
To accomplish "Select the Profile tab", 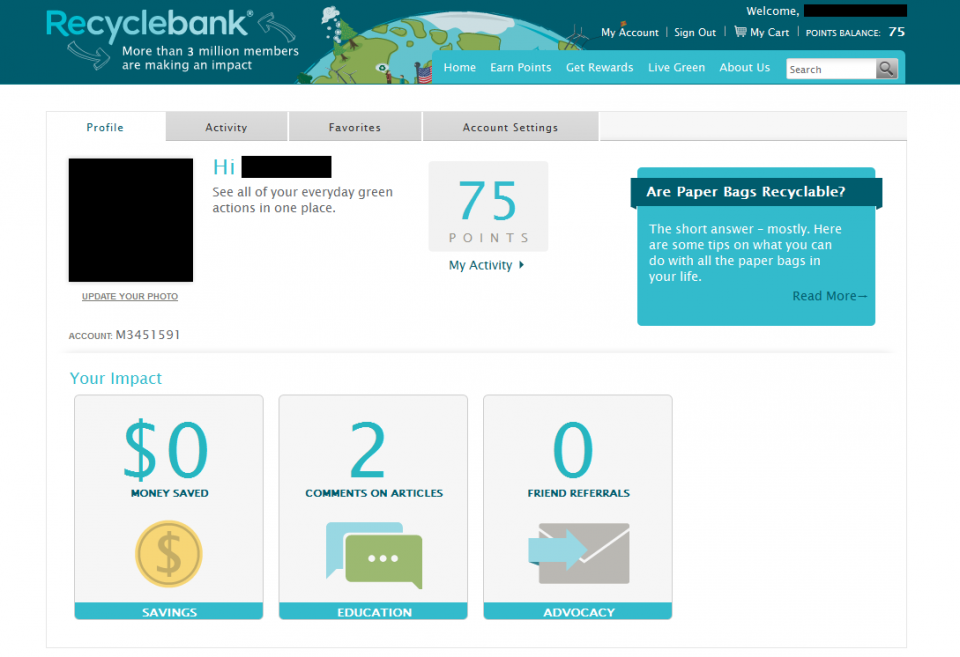I will pos(105,127).
